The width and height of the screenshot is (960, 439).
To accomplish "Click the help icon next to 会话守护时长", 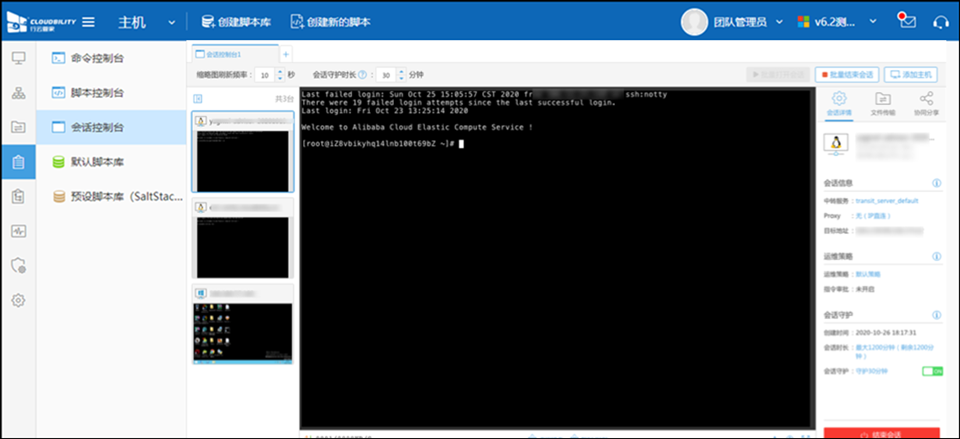I will point(362,75).
